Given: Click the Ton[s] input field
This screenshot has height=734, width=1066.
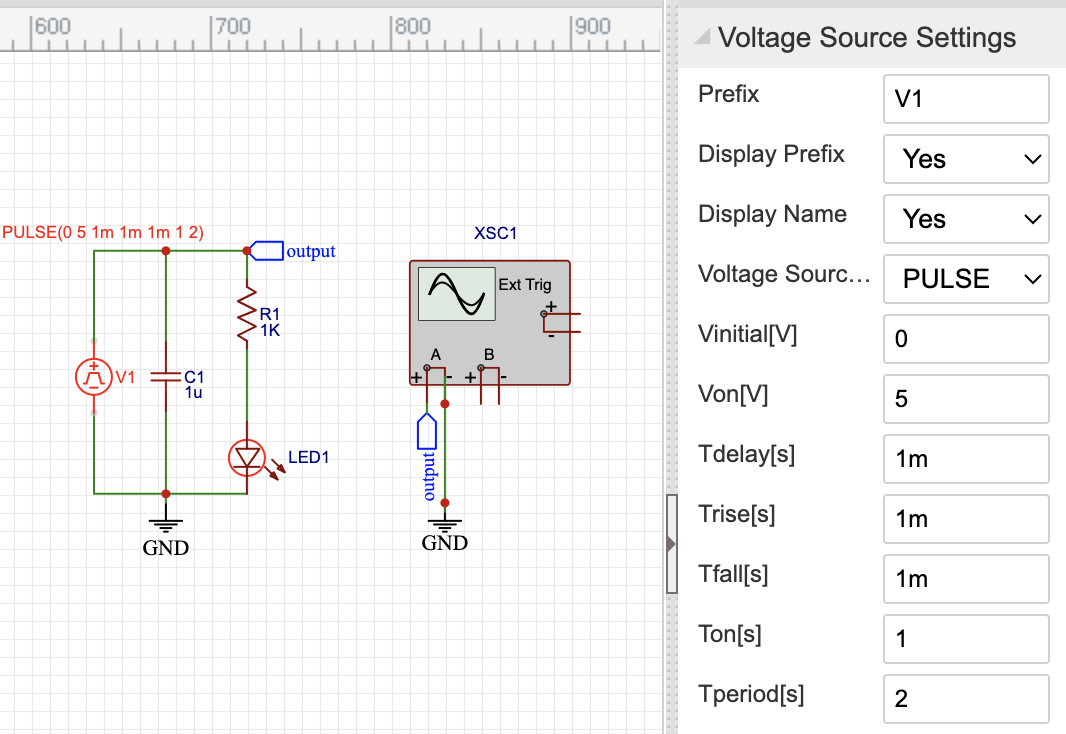Looking at the screenshot, I should 966,638.
